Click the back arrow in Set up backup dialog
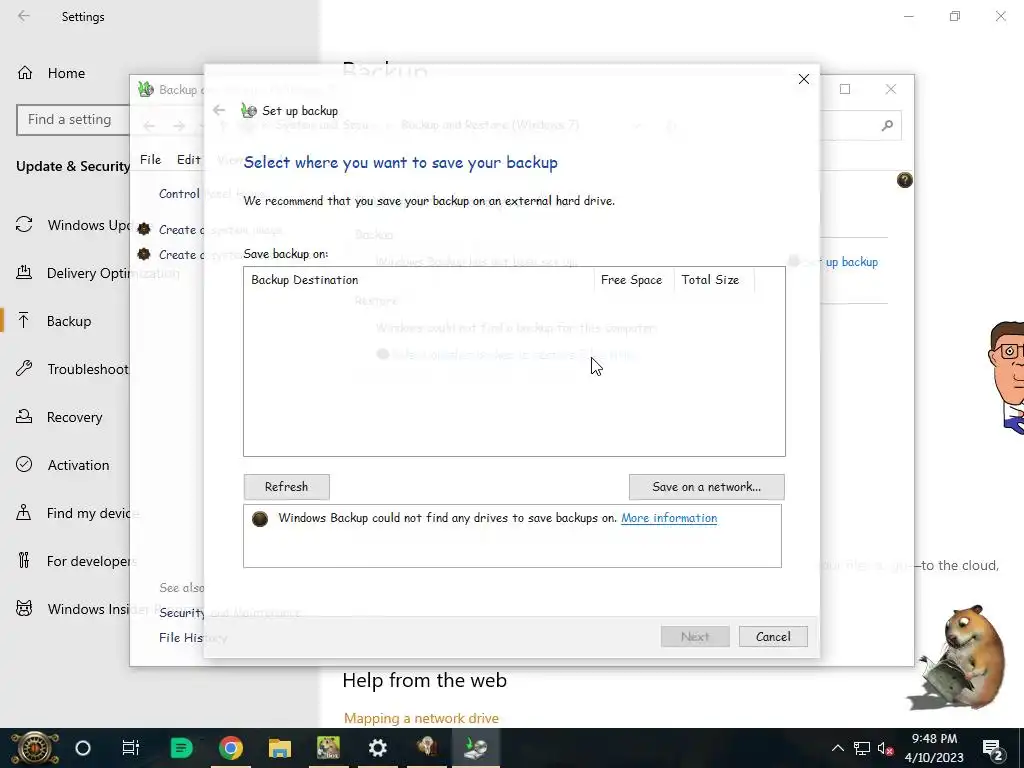This screenshot has height=768, width=1024. pos(219,110)
